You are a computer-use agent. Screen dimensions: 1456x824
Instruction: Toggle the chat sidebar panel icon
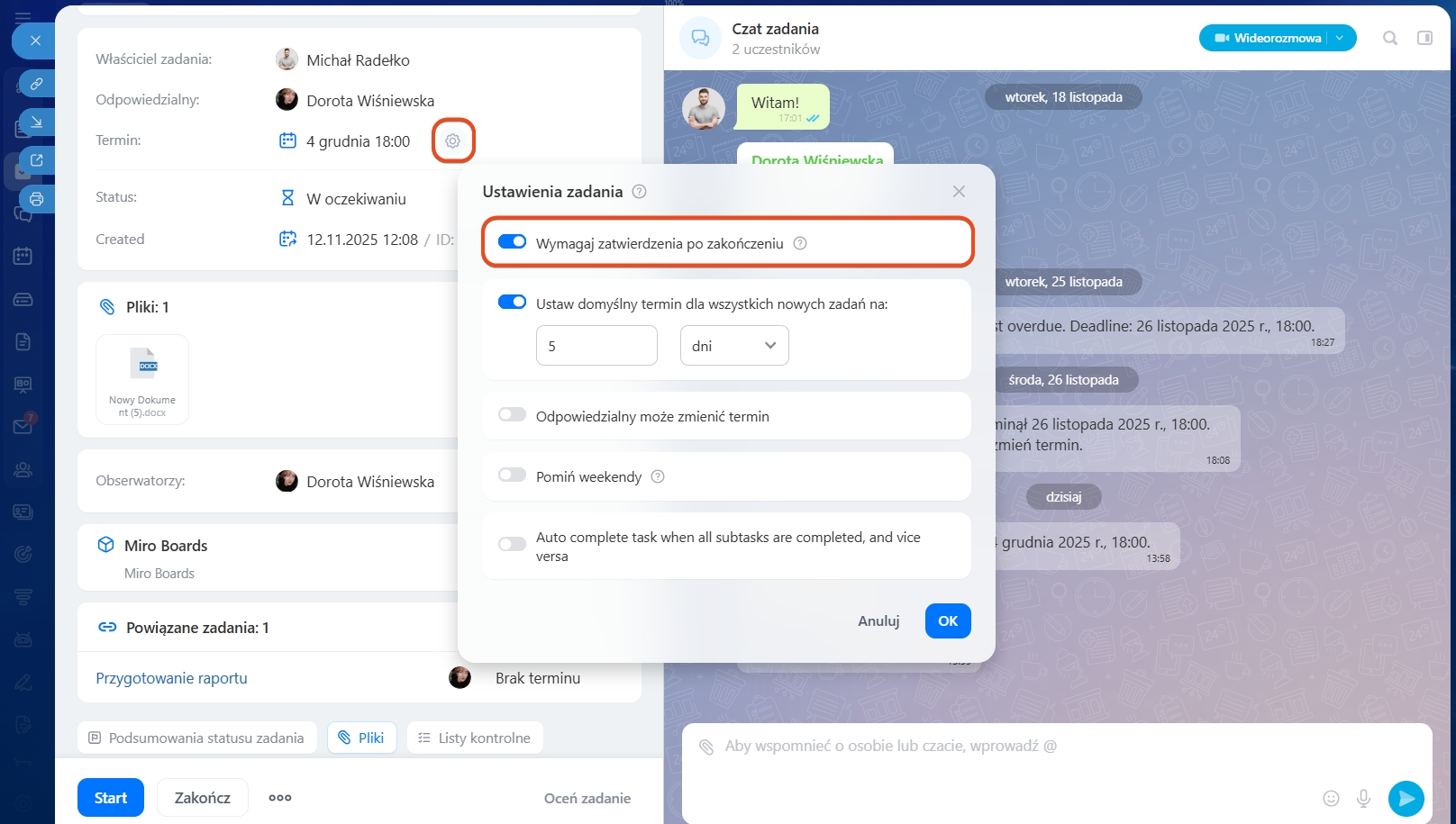tap(1425, 38)
